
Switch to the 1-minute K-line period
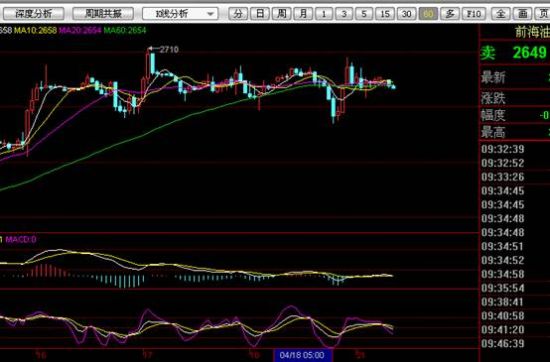[x=324, y=14]
